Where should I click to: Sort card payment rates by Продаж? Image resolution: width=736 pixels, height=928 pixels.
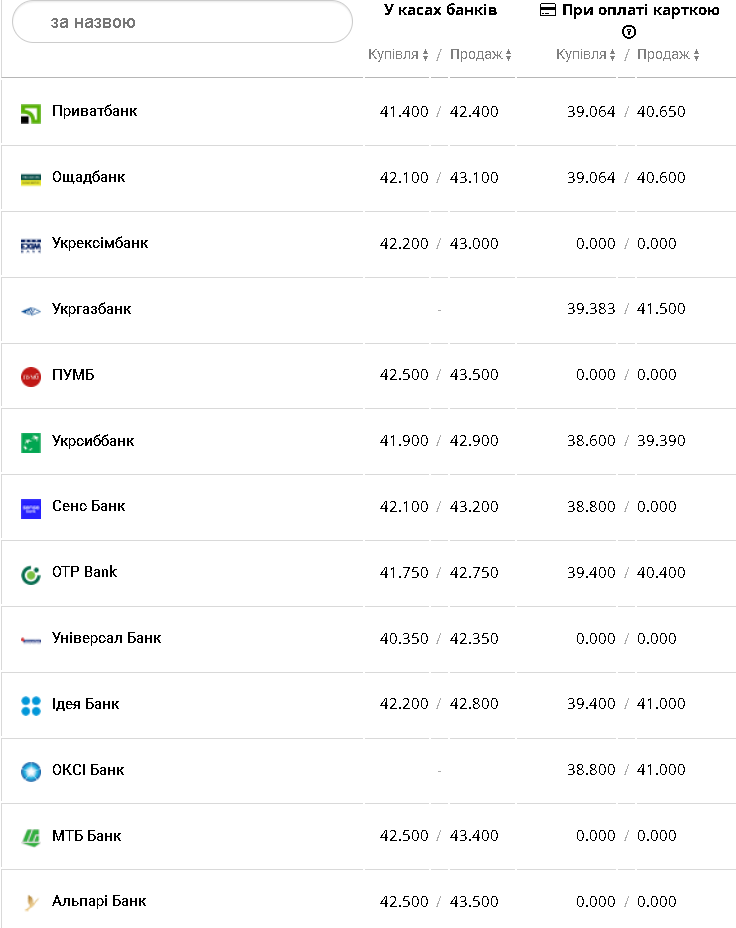pos(668,55)
